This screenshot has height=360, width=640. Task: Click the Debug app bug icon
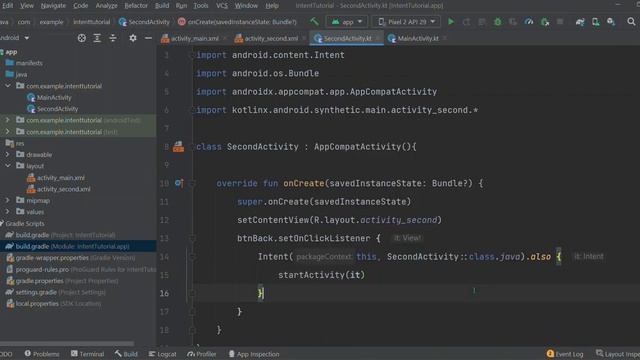(498, 22)
